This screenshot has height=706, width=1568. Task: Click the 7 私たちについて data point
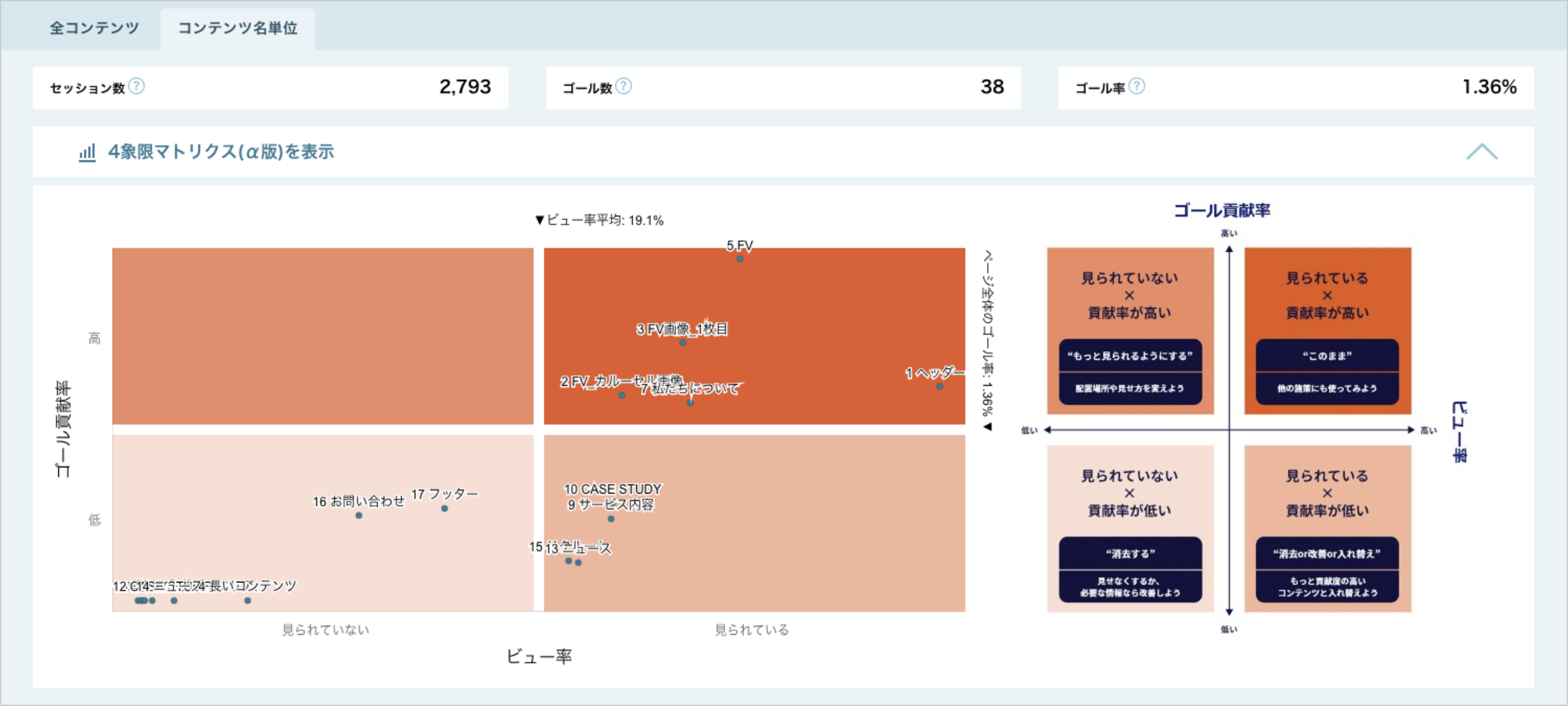(690, 403)
